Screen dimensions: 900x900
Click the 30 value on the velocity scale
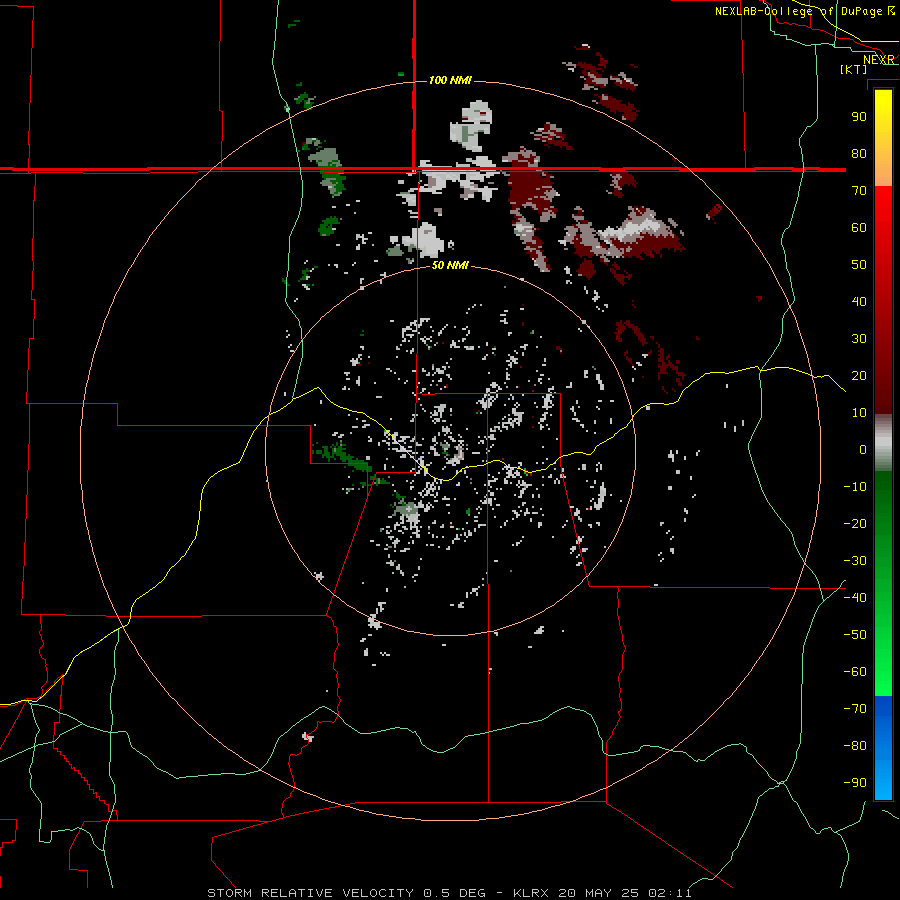859,339
